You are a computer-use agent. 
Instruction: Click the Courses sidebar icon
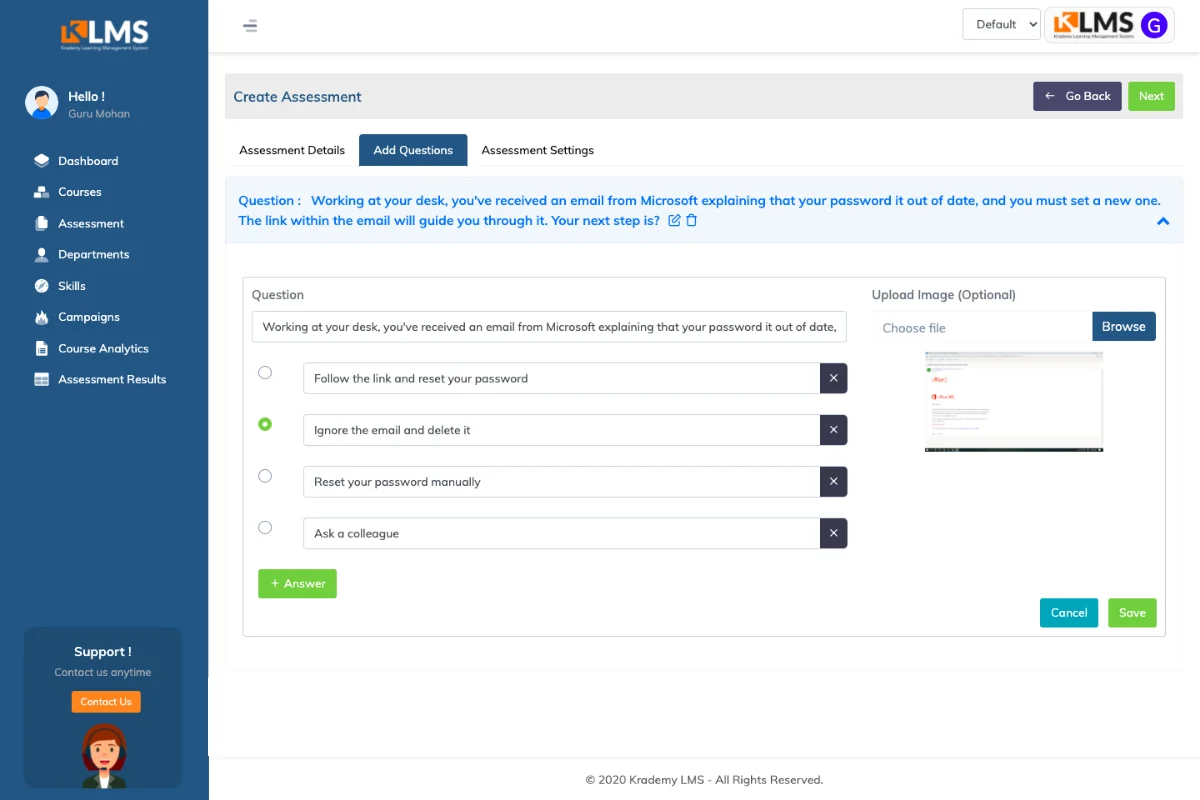coord(41,192)
